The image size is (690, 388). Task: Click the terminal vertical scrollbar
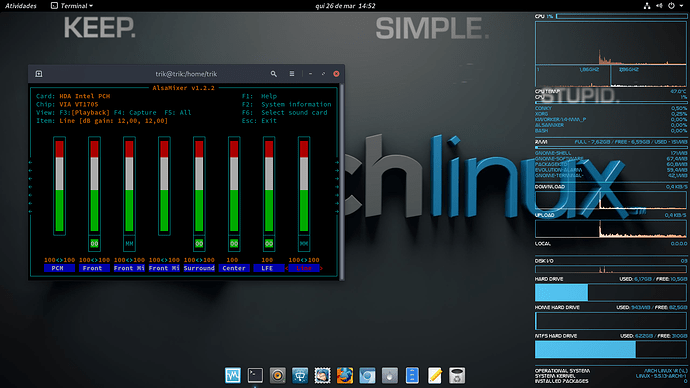click(x=341, y=182)
